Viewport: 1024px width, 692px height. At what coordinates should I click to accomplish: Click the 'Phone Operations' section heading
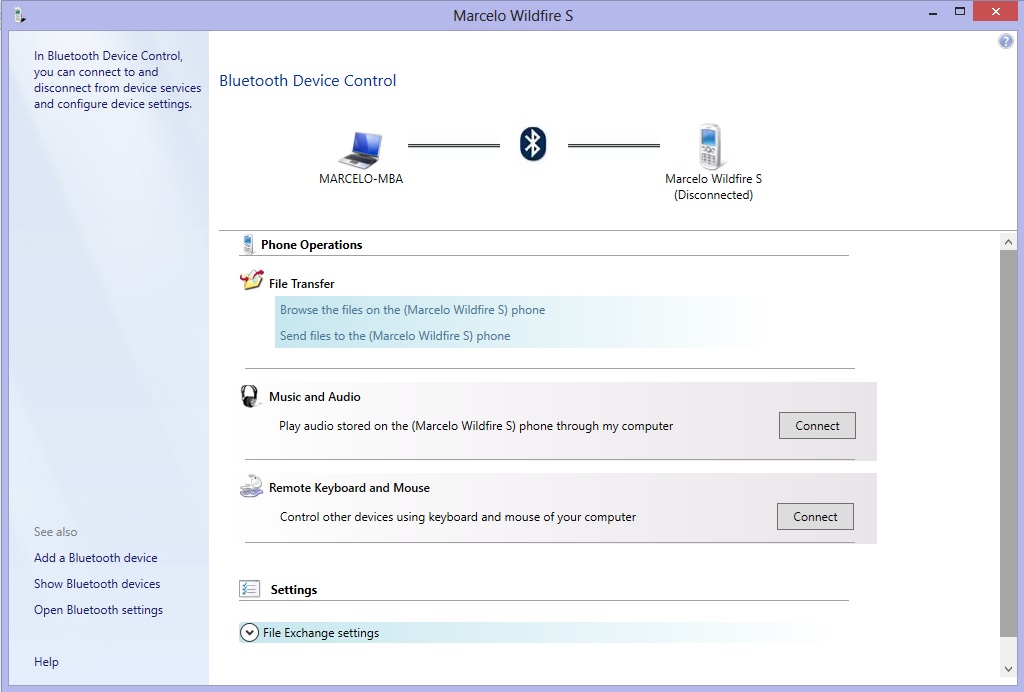pos(312,244)
